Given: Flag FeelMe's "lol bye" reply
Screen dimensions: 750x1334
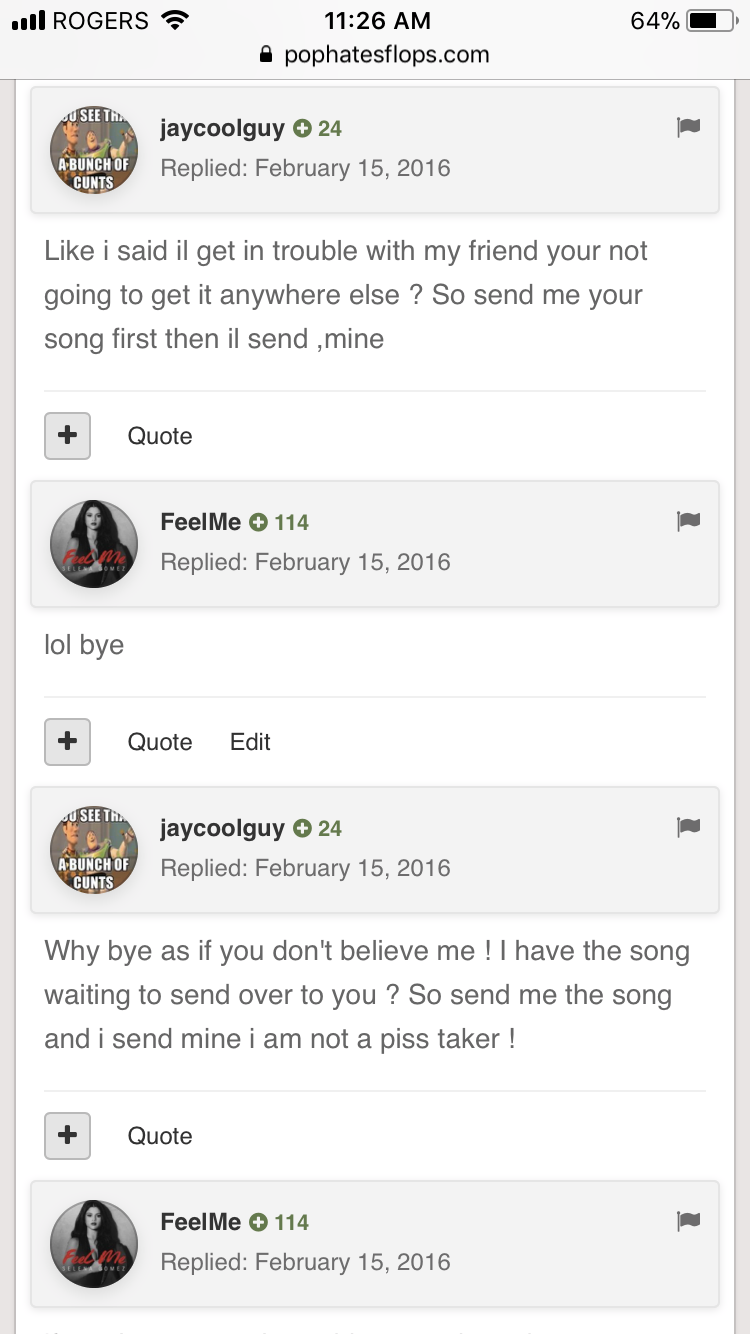Looking at the screenshot, I should [688, 521].
